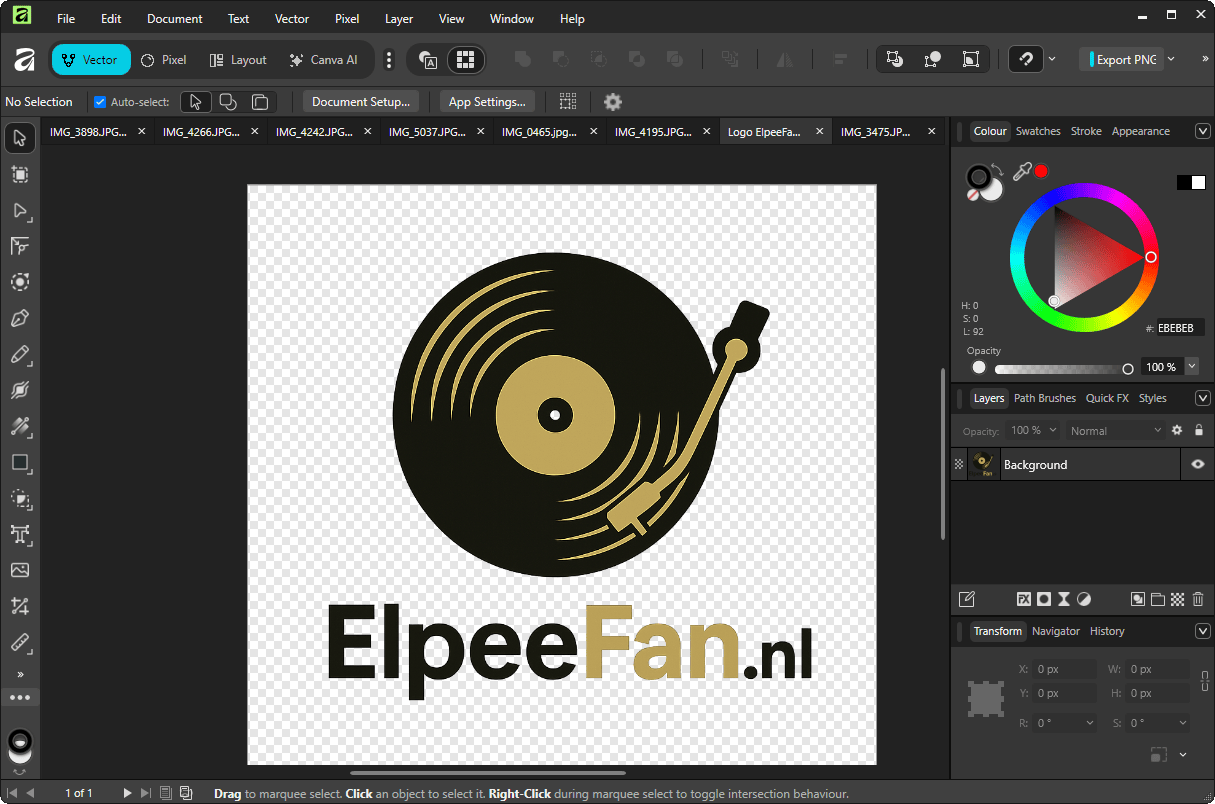Activate the Node tool

pos(19,211)
